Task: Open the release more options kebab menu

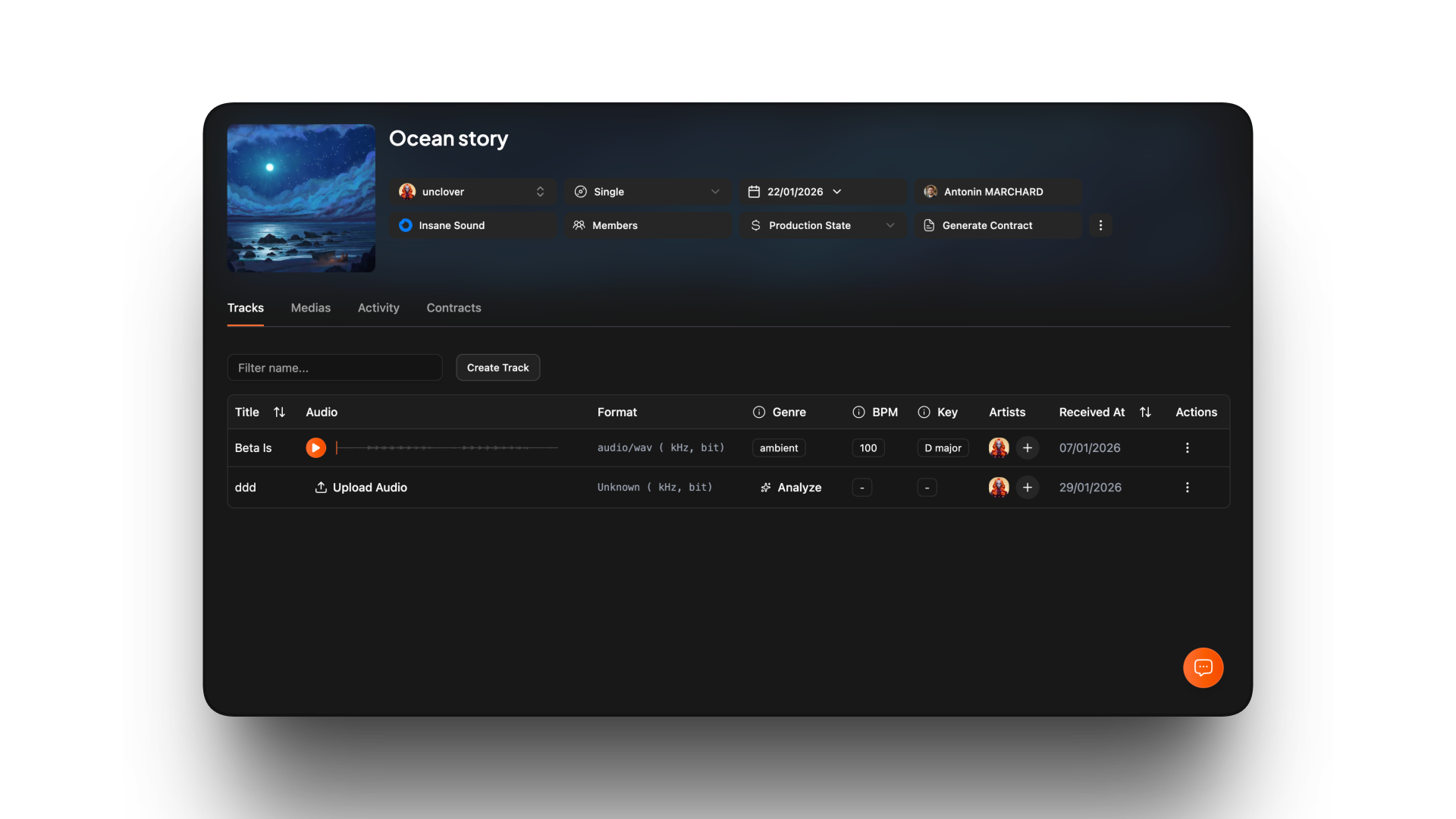Action: click(x=1100, y=225)
